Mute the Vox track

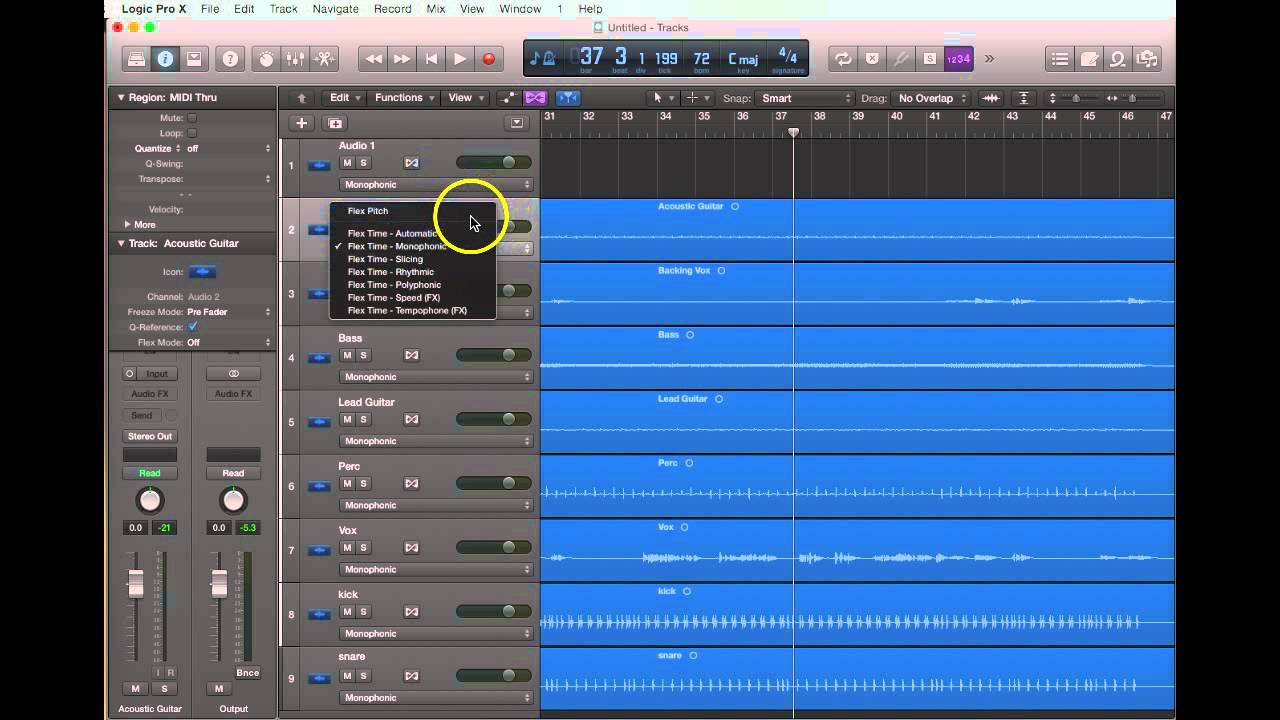click(347, 547)
